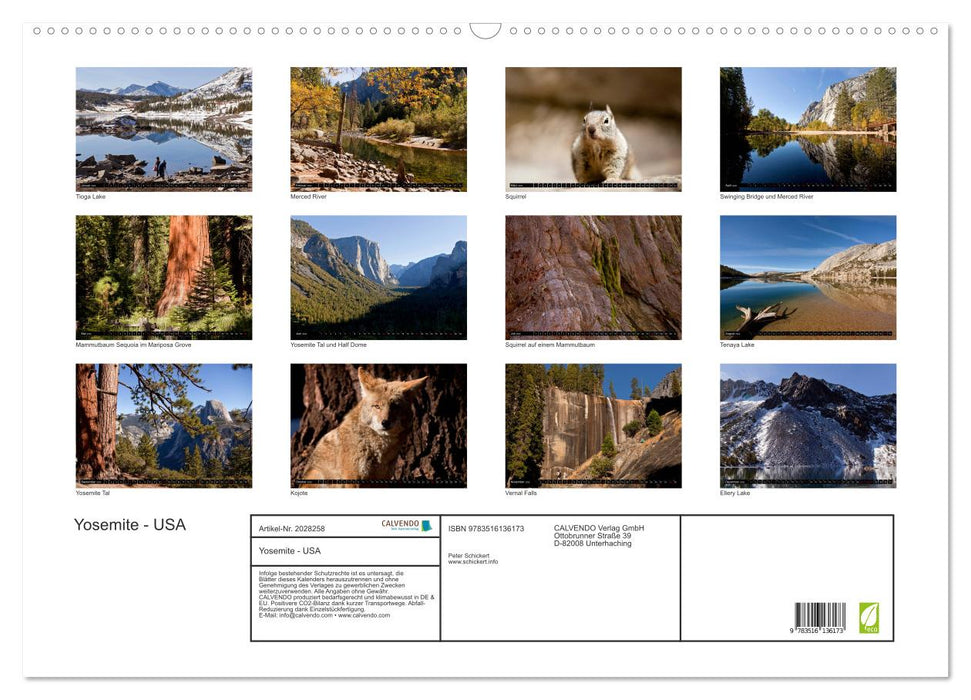This screenshot has height=700, width=971.
Task: Open the Merced River image
Action: [378, 129]
